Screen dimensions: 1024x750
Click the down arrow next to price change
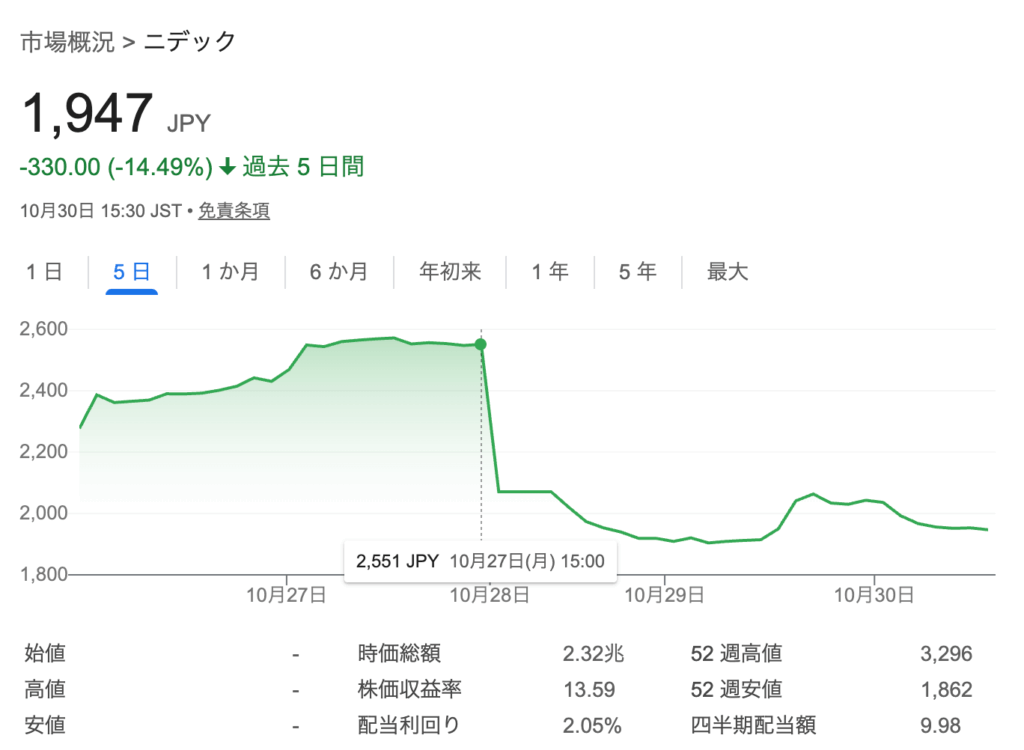pyautogui.click(x=227, y=167)
